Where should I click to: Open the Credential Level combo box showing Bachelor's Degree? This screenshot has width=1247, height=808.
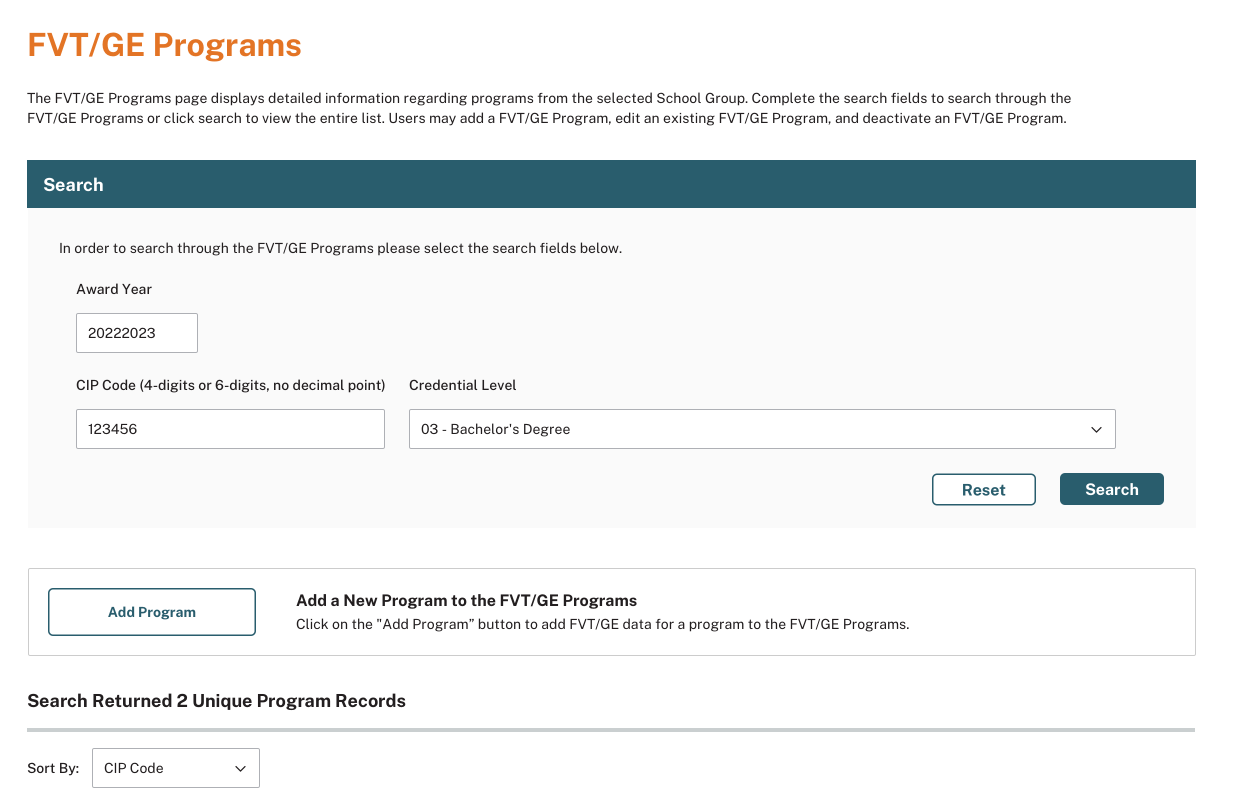coord(760,429)
